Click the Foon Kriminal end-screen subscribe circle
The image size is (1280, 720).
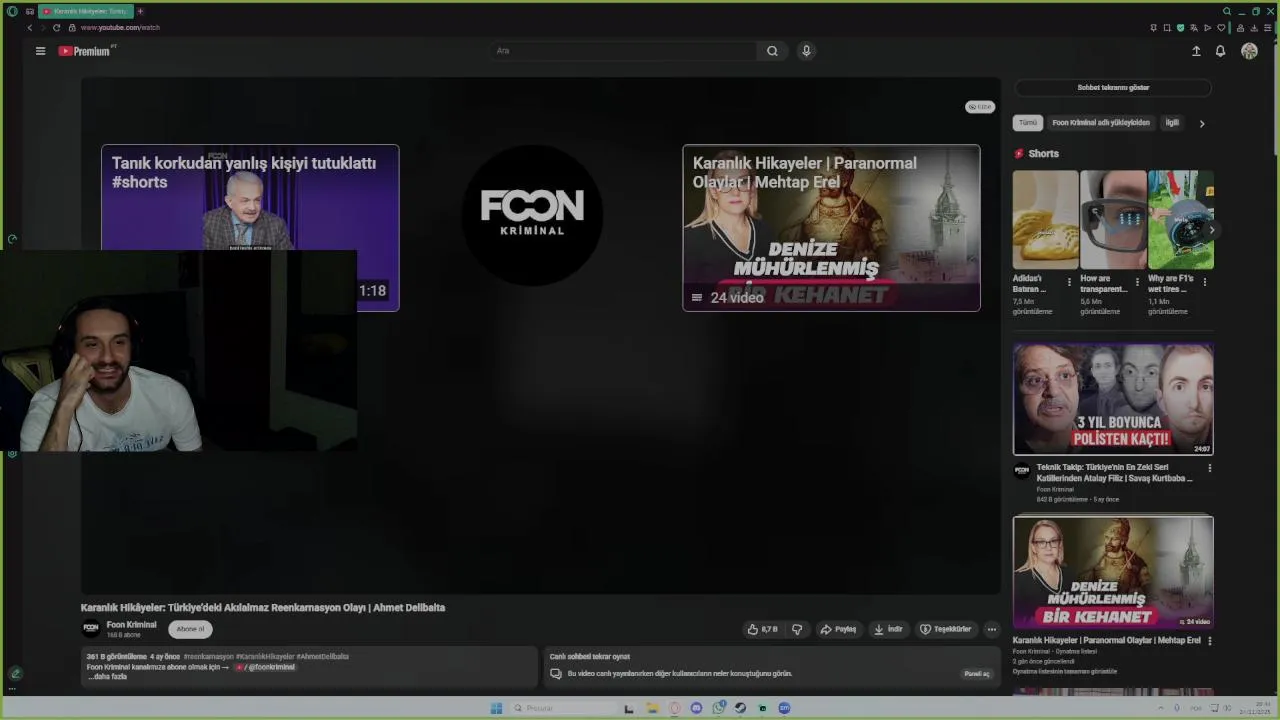532,215
